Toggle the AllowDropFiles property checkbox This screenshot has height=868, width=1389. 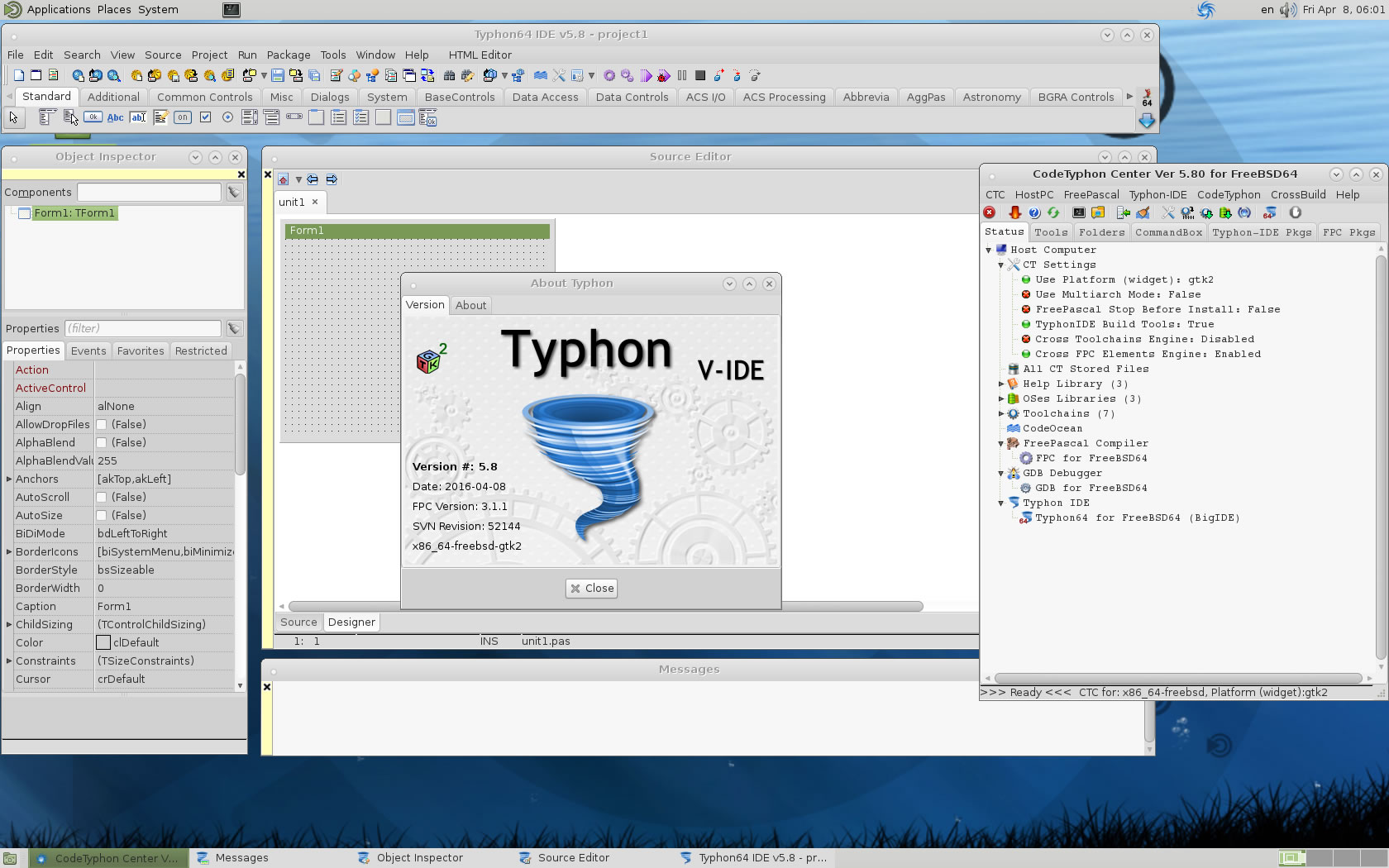pyautogui.click(x=102, y=425)
